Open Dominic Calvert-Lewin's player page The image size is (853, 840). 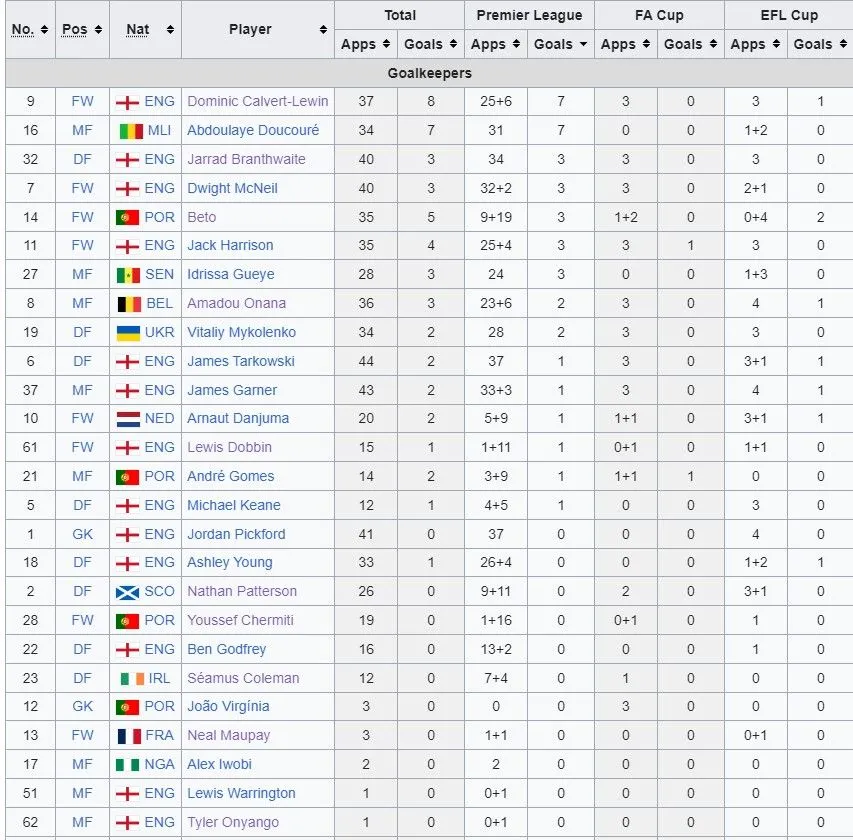258,101
